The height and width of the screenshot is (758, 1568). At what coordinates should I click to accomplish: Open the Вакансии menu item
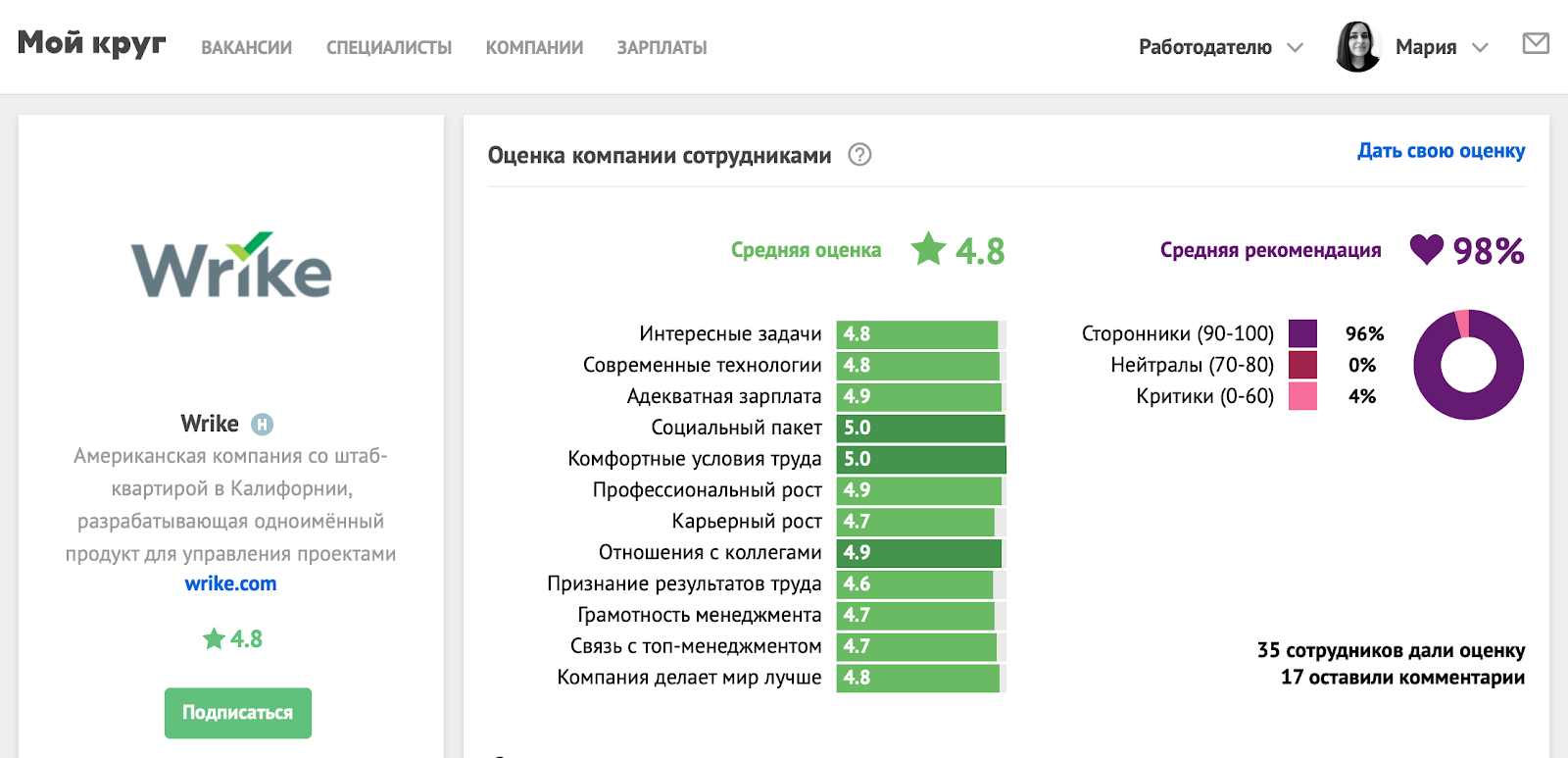click(247, 47)
